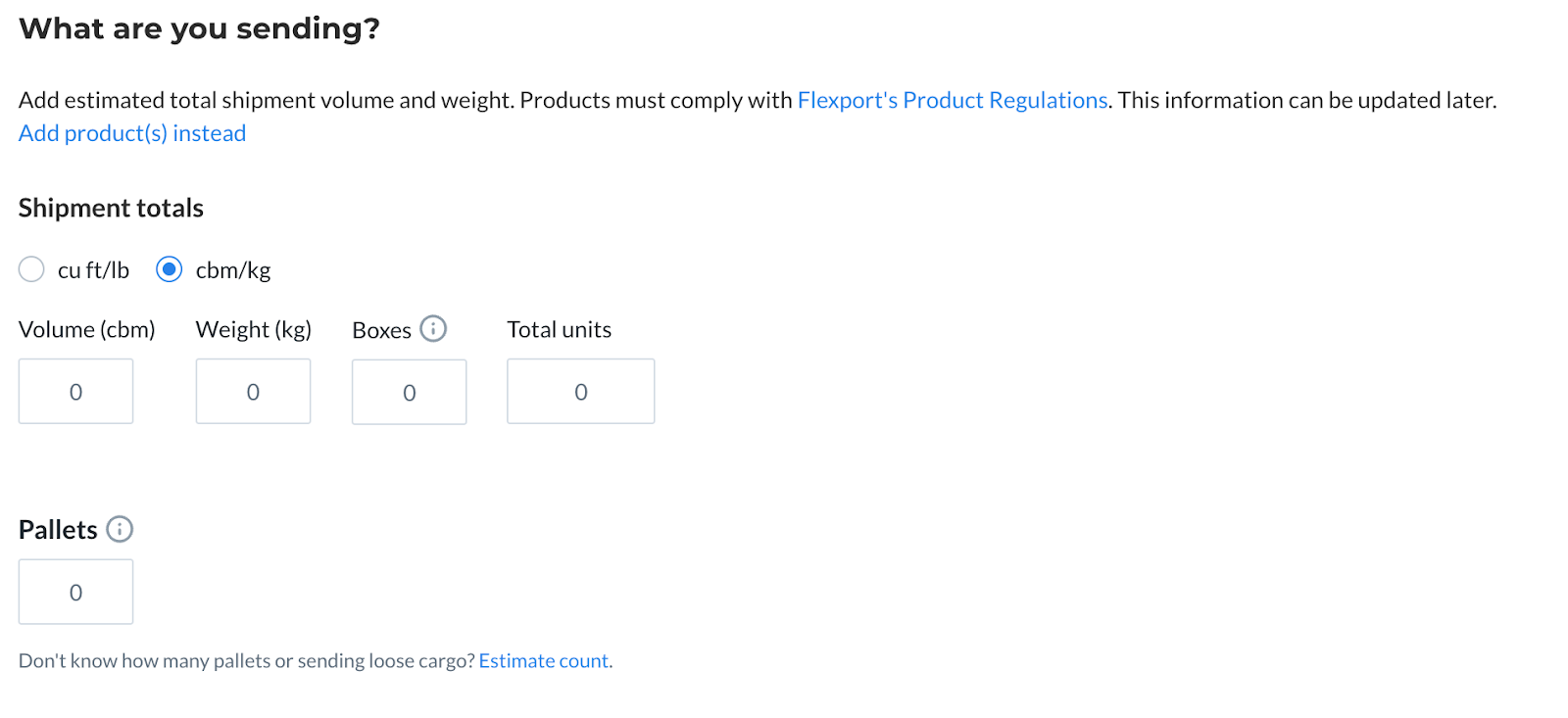This screenshot has height=718, width=1568.
Task: Click the info icon next to Boxes
Action: pos(433,329)
